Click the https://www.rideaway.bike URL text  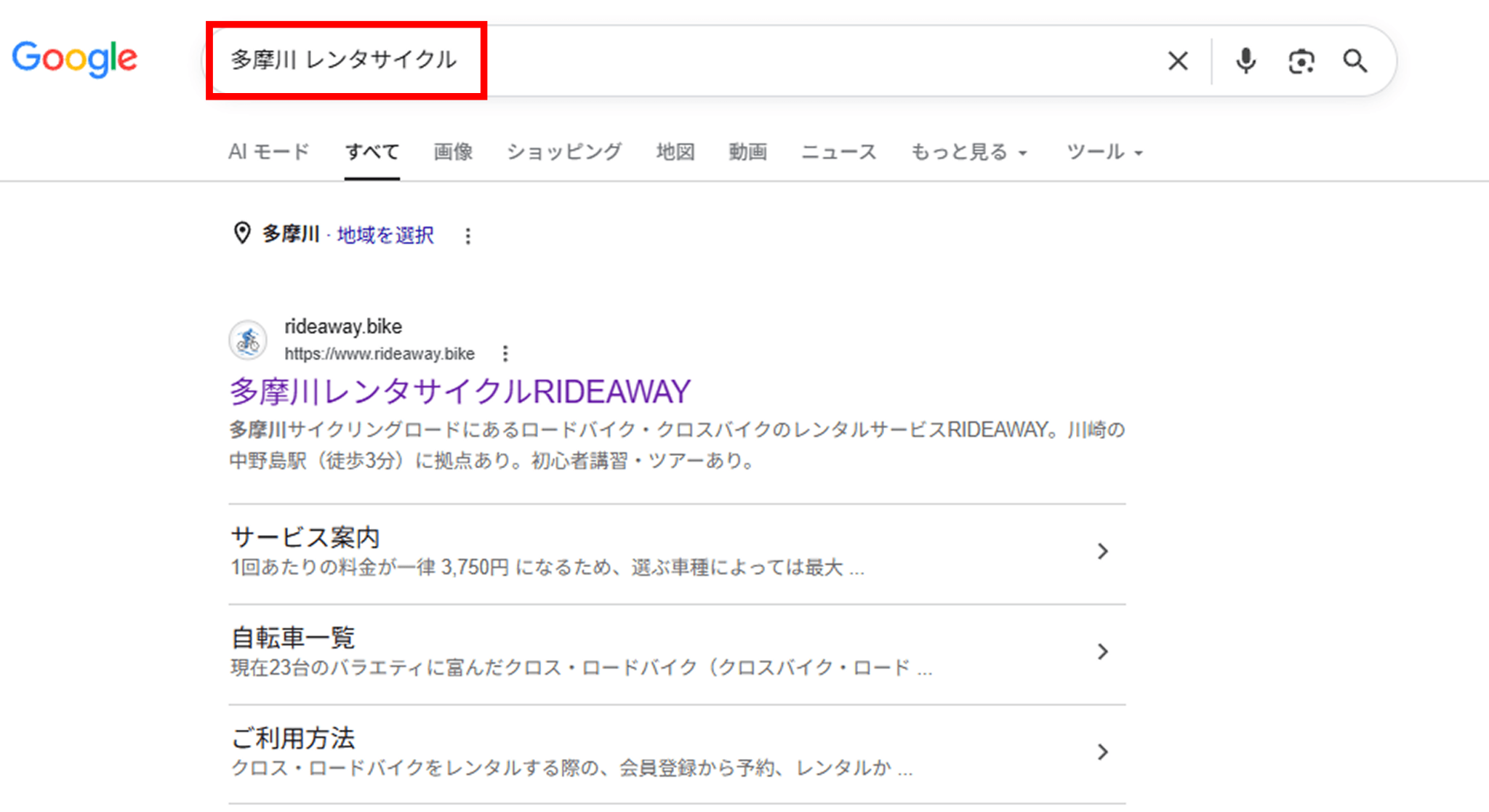(x=380, y=354)
